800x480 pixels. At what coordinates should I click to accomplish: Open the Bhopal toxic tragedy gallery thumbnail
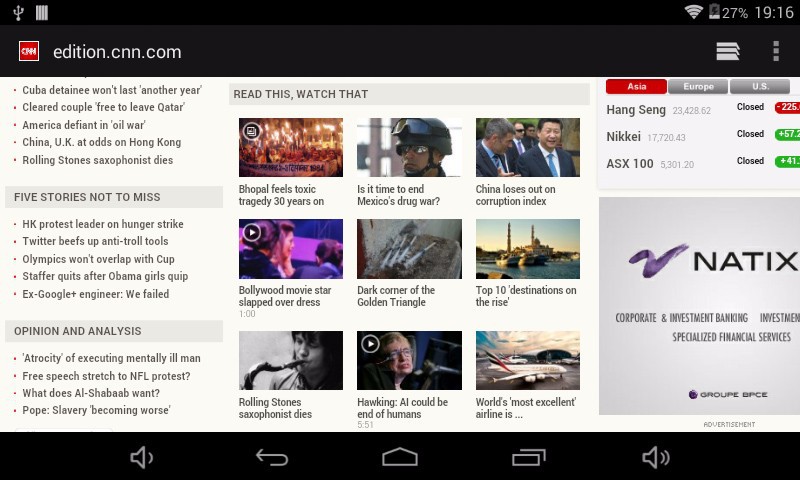click(x=290, y=147)
